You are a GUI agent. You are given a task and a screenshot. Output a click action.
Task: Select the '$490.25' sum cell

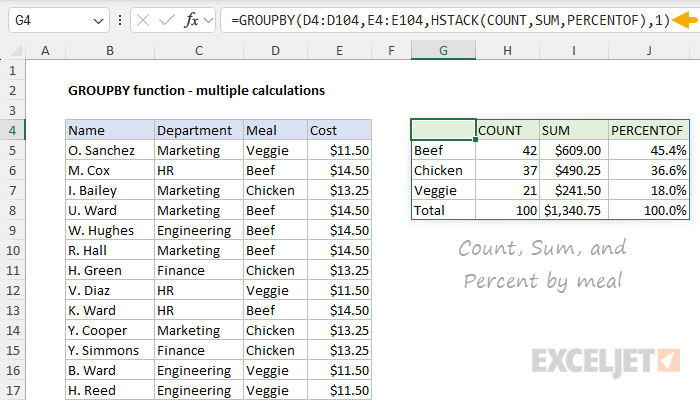click(x=574, y=171)
